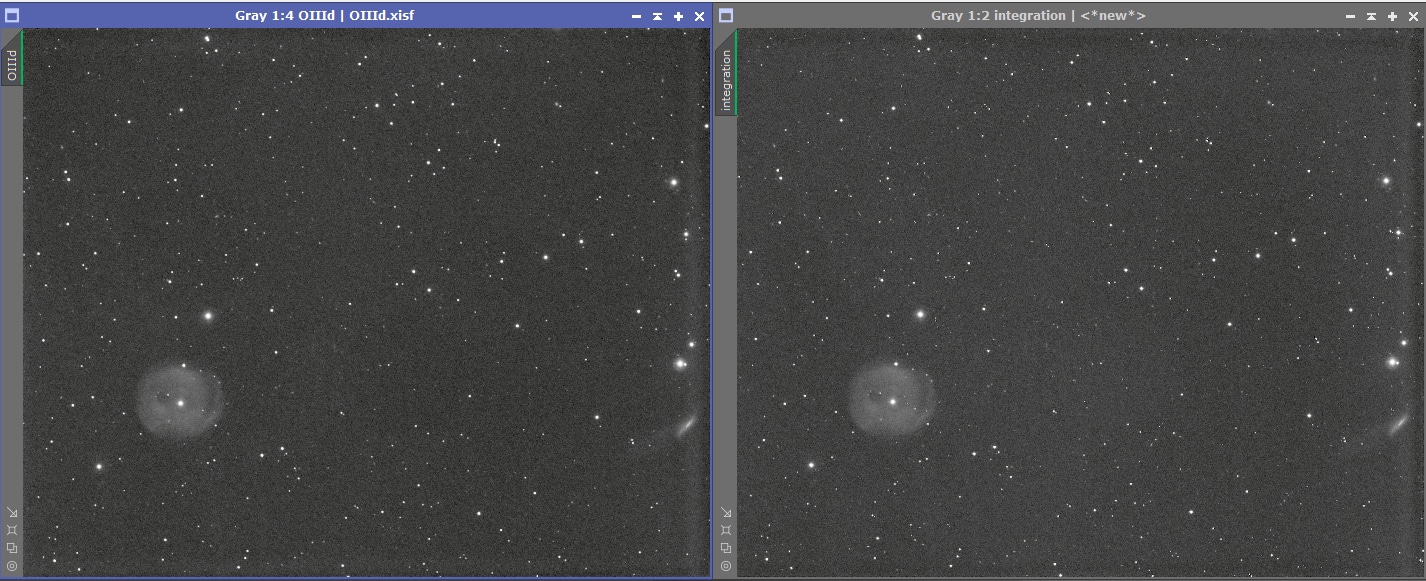
Task: Open the integration window system menu icon
Action: coord(726,15)
